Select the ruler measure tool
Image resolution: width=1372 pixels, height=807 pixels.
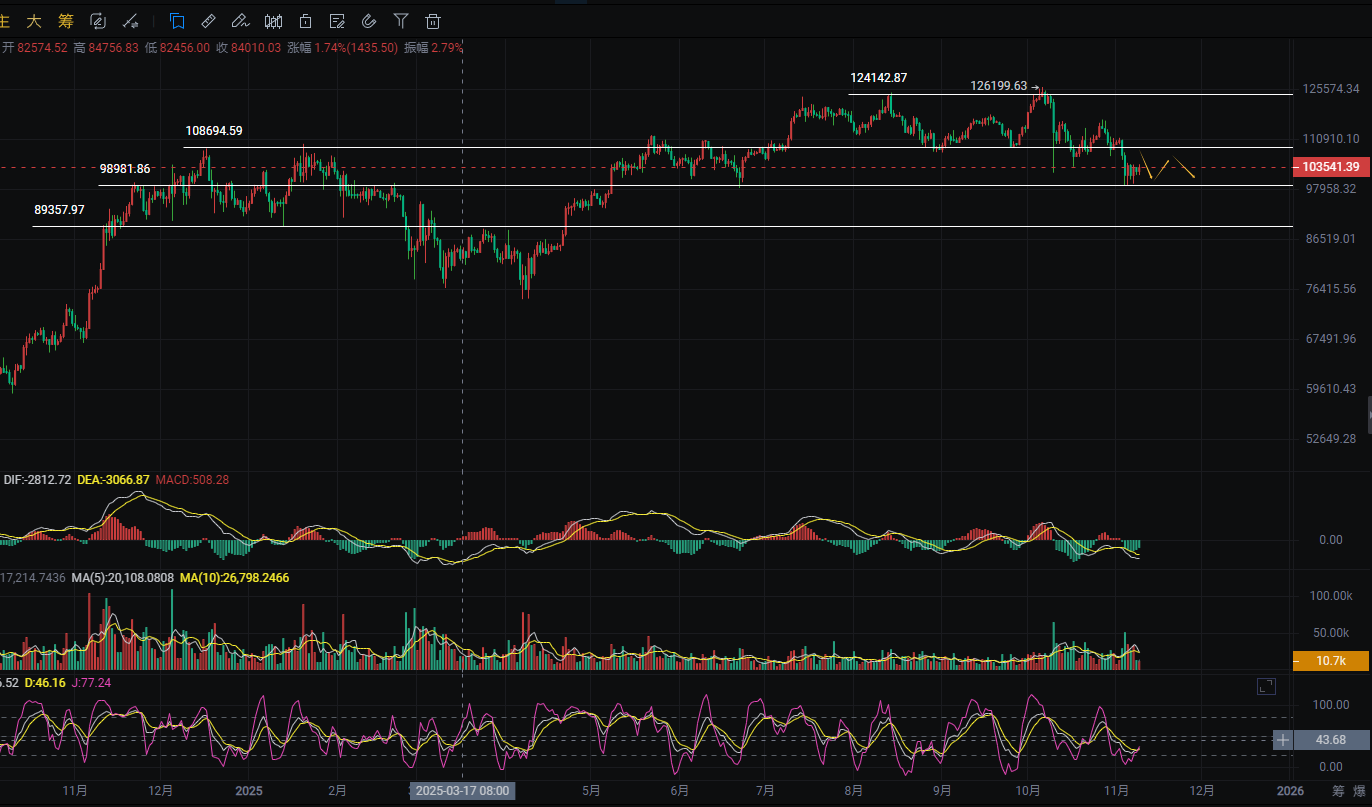[208, 20]
